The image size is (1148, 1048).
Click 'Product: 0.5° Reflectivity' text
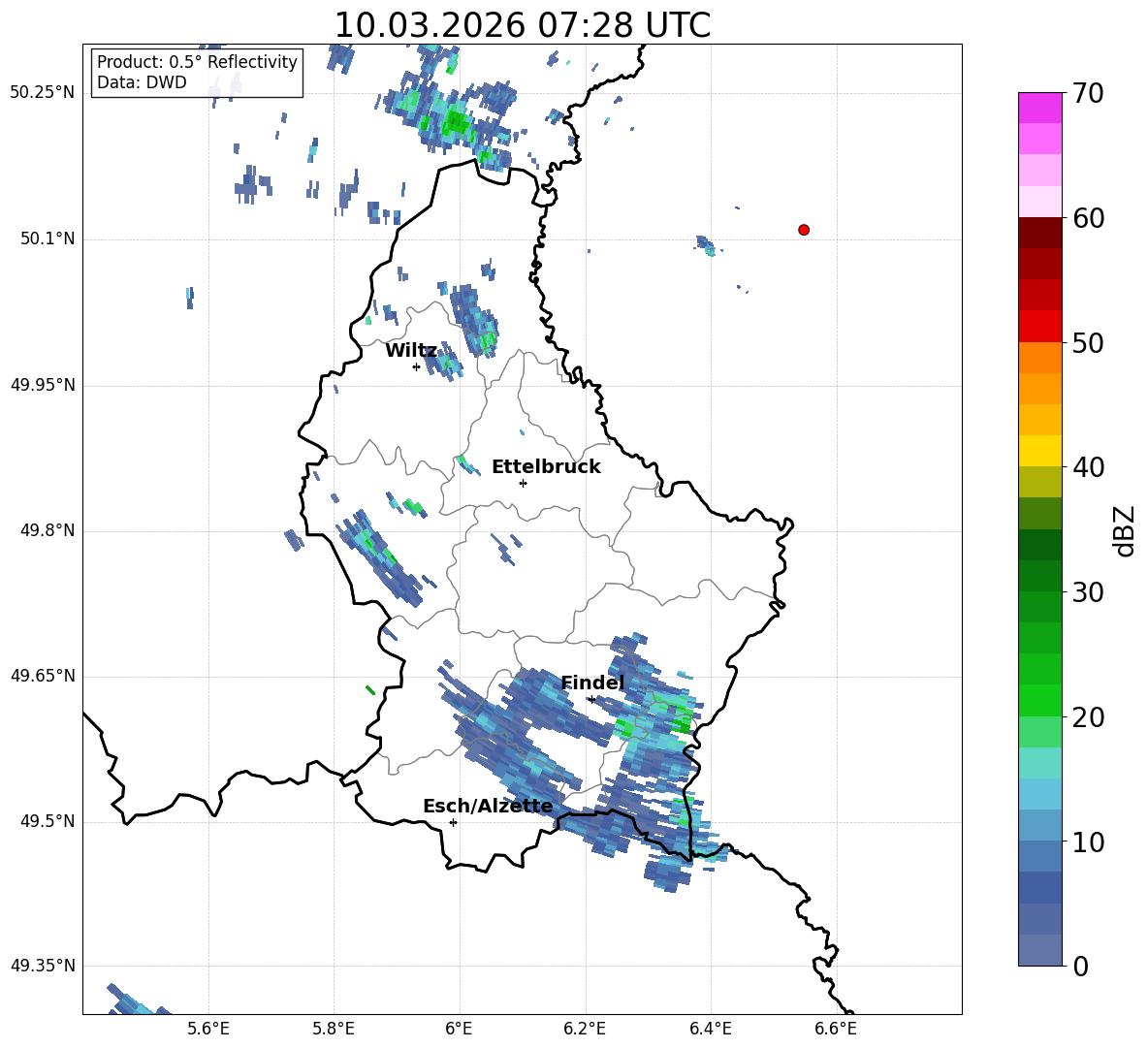(197, 61)
